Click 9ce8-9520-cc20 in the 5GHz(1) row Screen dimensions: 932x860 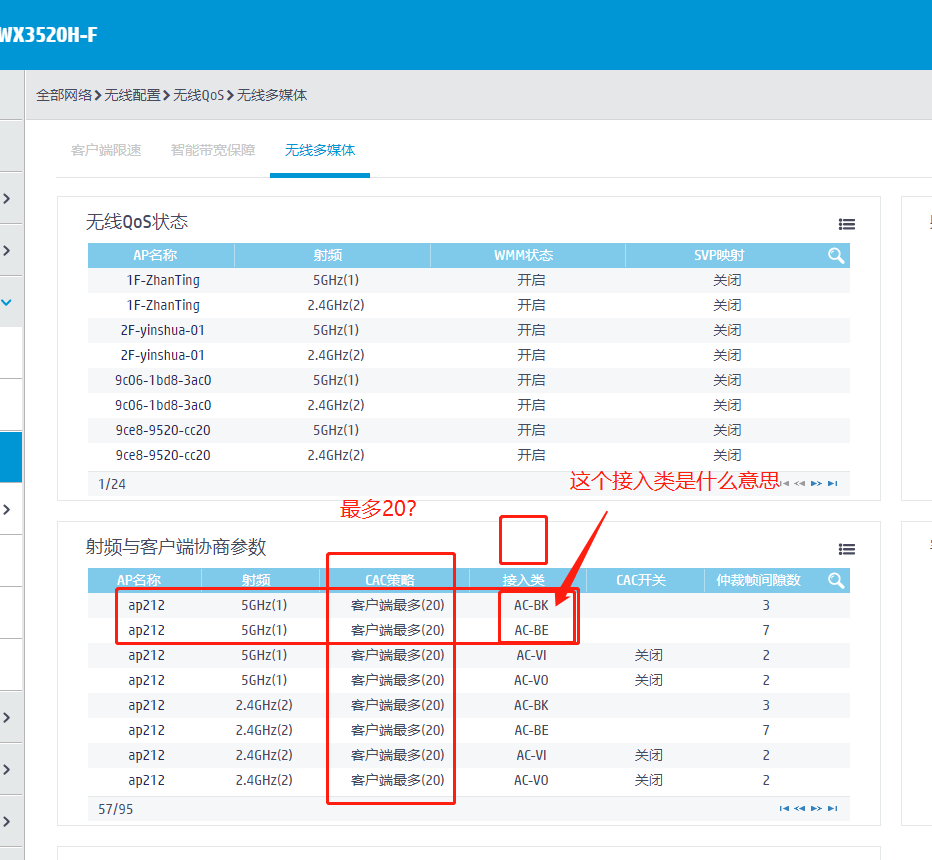click(x=163, y=430)
